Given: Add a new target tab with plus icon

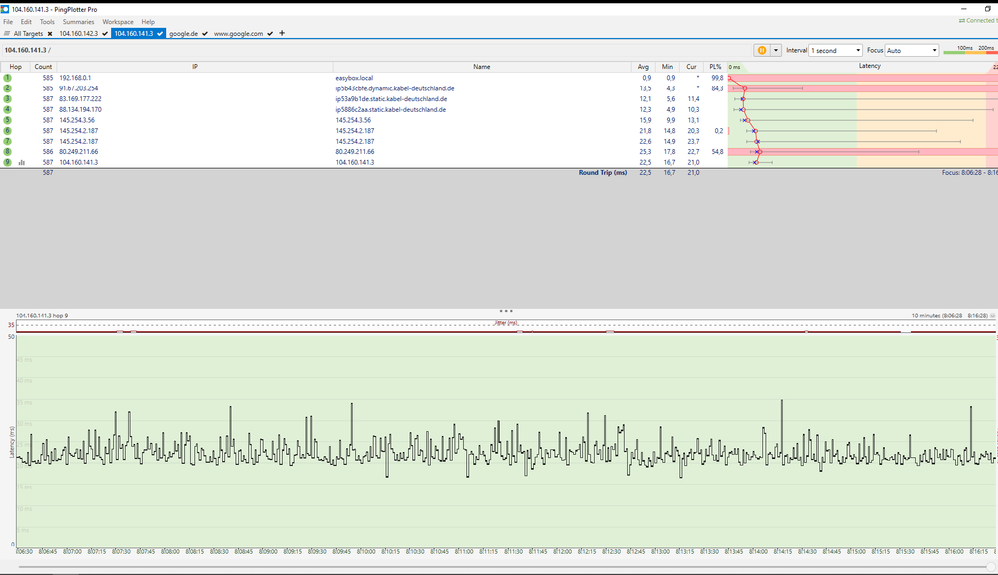Looking at the screenshot, I should click(x=282, y=33).
